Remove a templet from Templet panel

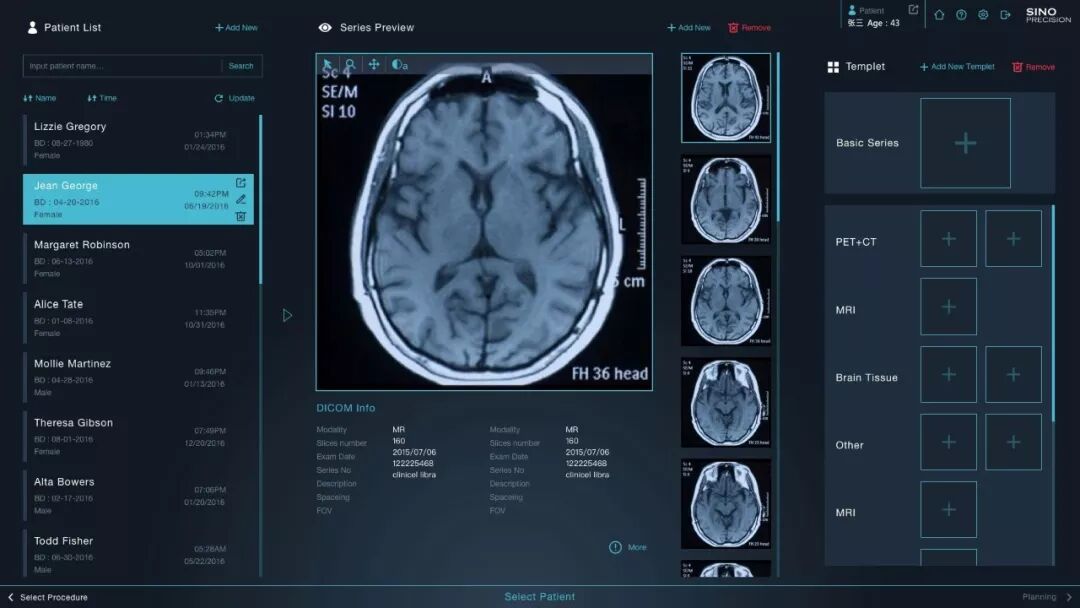point(1033,67)
